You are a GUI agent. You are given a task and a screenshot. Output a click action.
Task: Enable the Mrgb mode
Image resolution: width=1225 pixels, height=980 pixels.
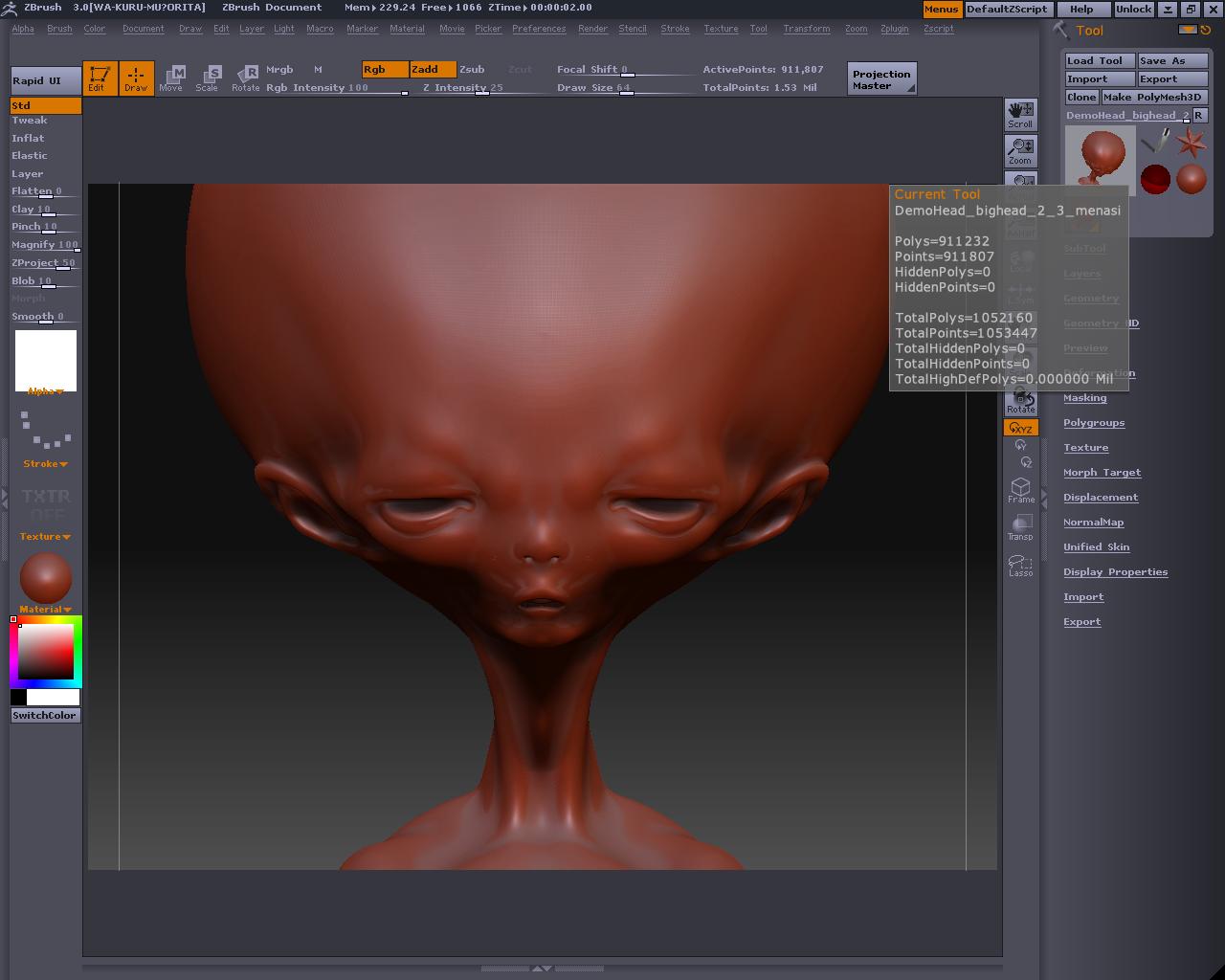point(279,70)
